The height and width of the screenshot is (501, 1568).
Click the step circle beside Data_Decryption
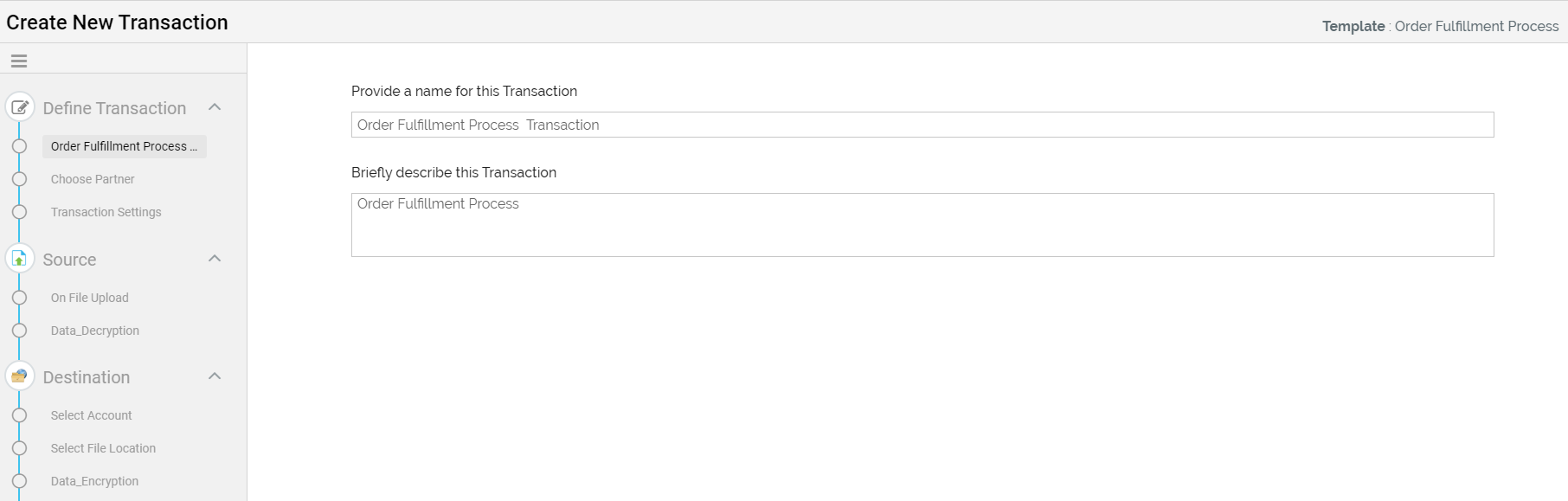pyautogui.click(x=19, y=331)
